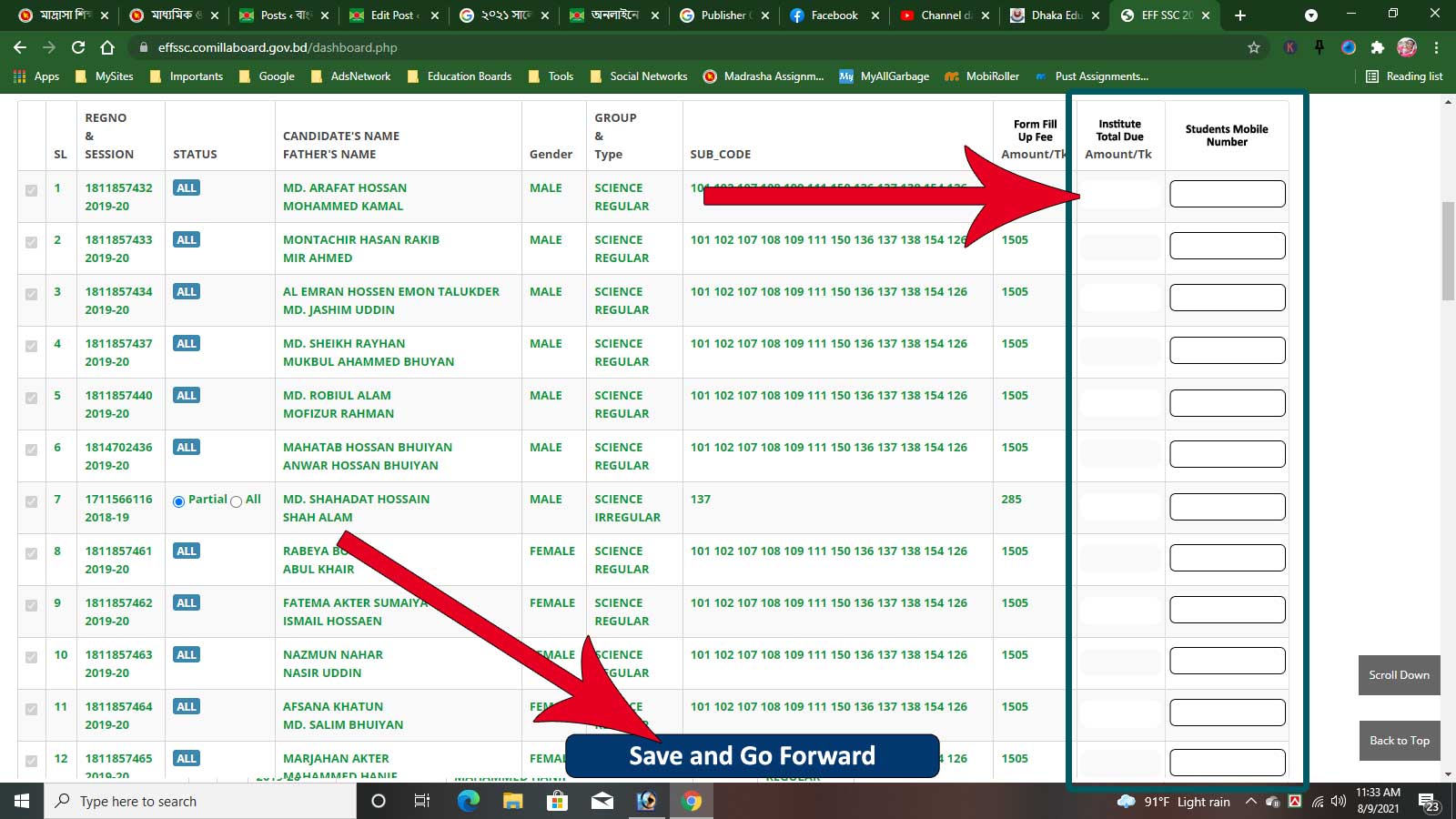Toggle checkbox for row 3 Al Emran Hossen
This screenshot has height=819, width=1456.
click(32, 294)
